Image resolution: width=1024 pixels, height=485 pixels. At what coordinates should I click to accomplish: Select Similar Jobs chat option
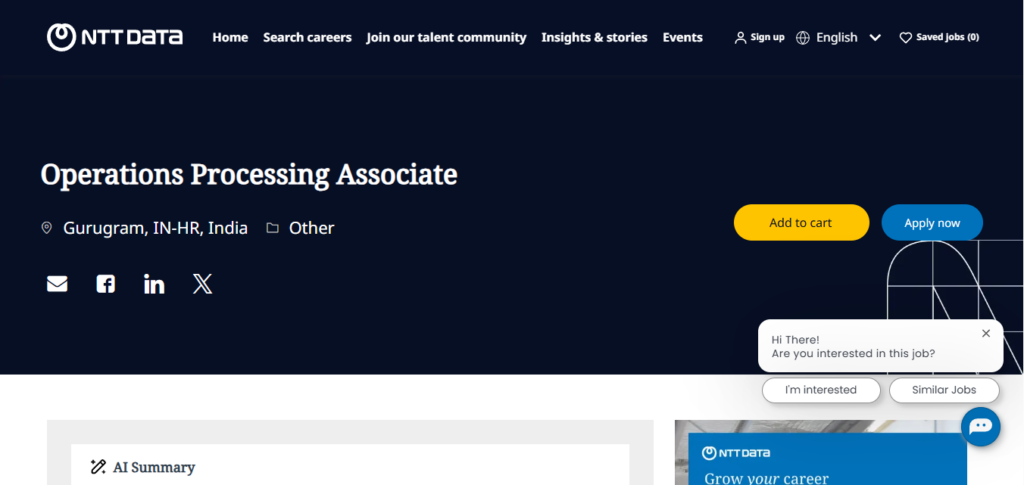(944, 390)
